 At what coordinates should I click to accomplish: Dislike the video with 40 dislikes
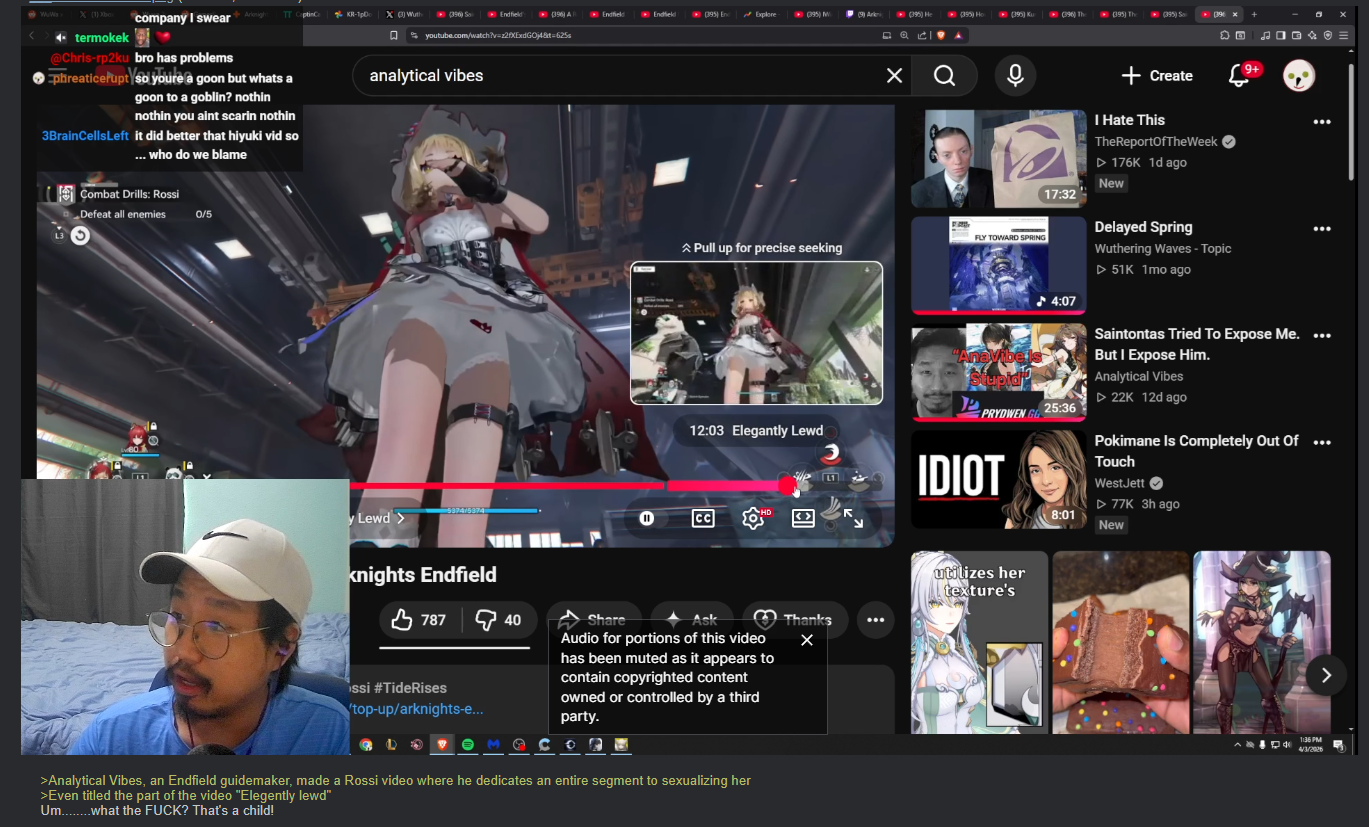[499, 620]
